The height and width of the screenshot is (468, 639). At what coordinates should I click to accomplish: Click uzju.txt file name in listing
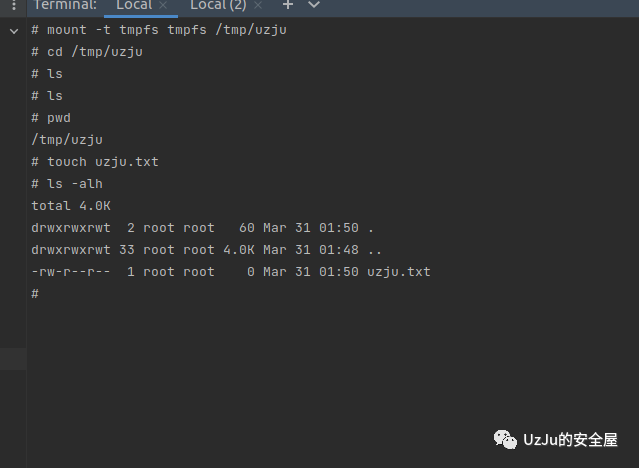click(x=399, y=272)
